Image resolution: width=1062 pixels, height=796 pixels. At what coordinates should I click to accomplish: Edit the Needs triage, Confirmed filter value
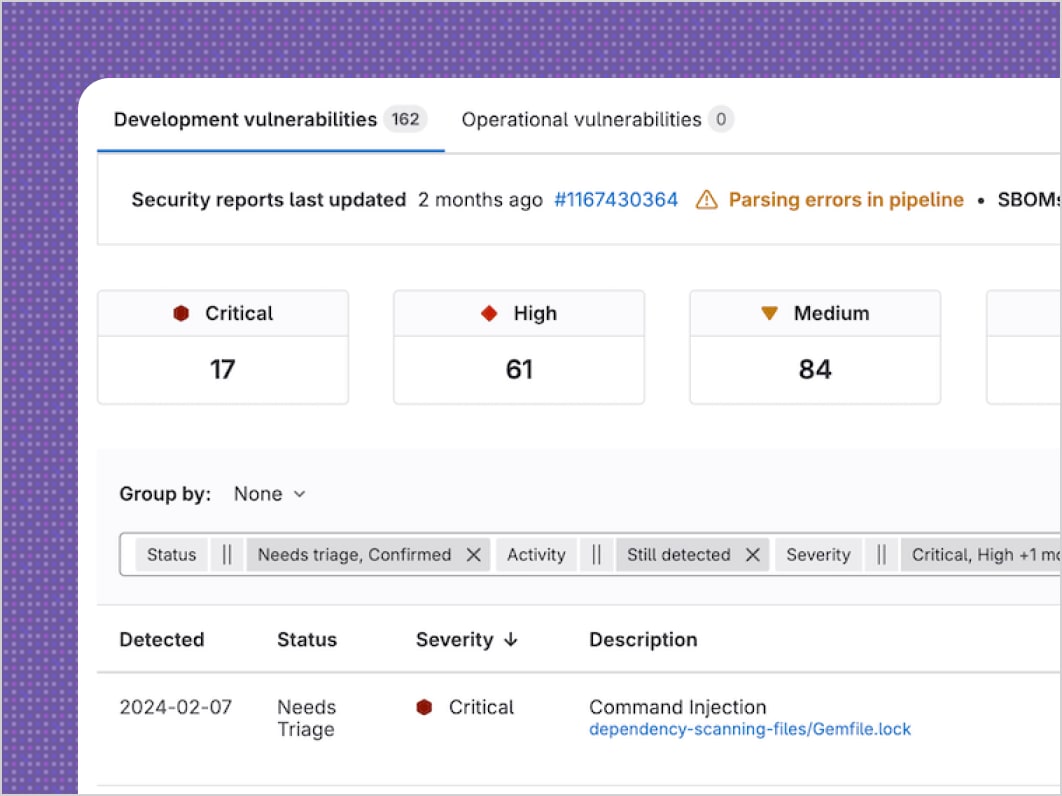click(x=354, y=555)
